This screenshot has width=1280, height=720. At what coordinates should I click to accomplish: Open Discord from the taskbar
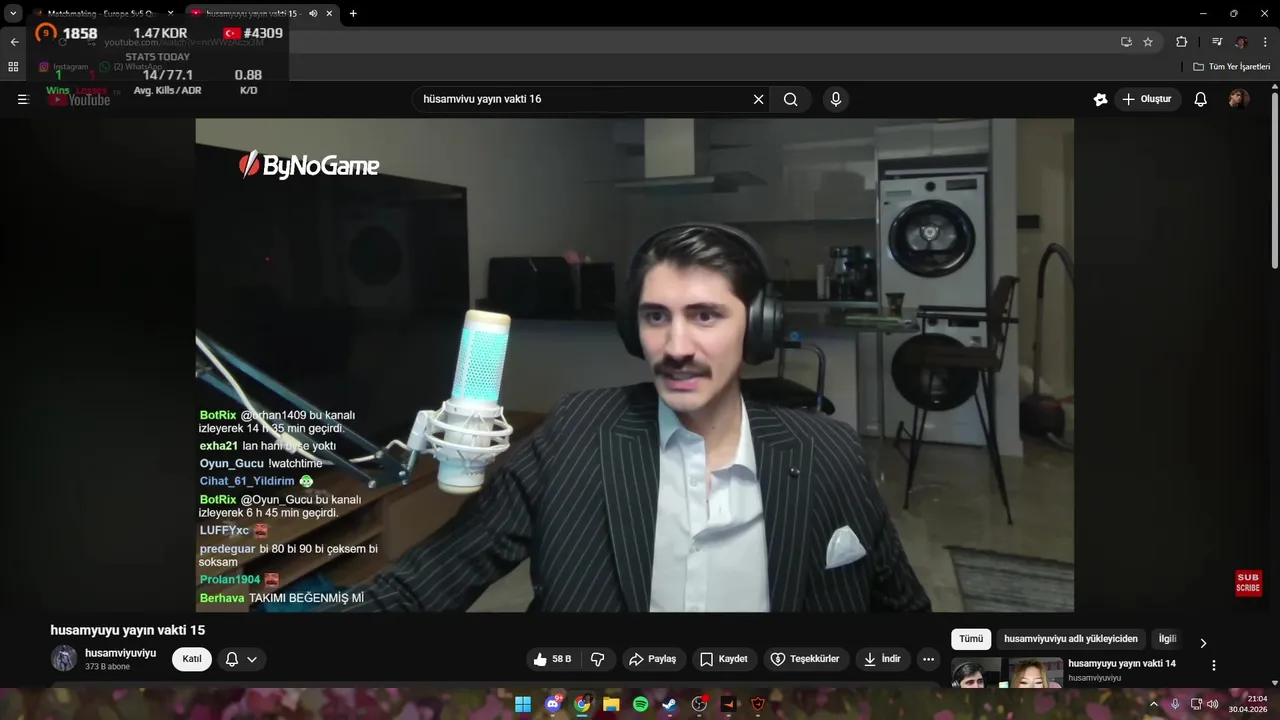coord(553,704)
